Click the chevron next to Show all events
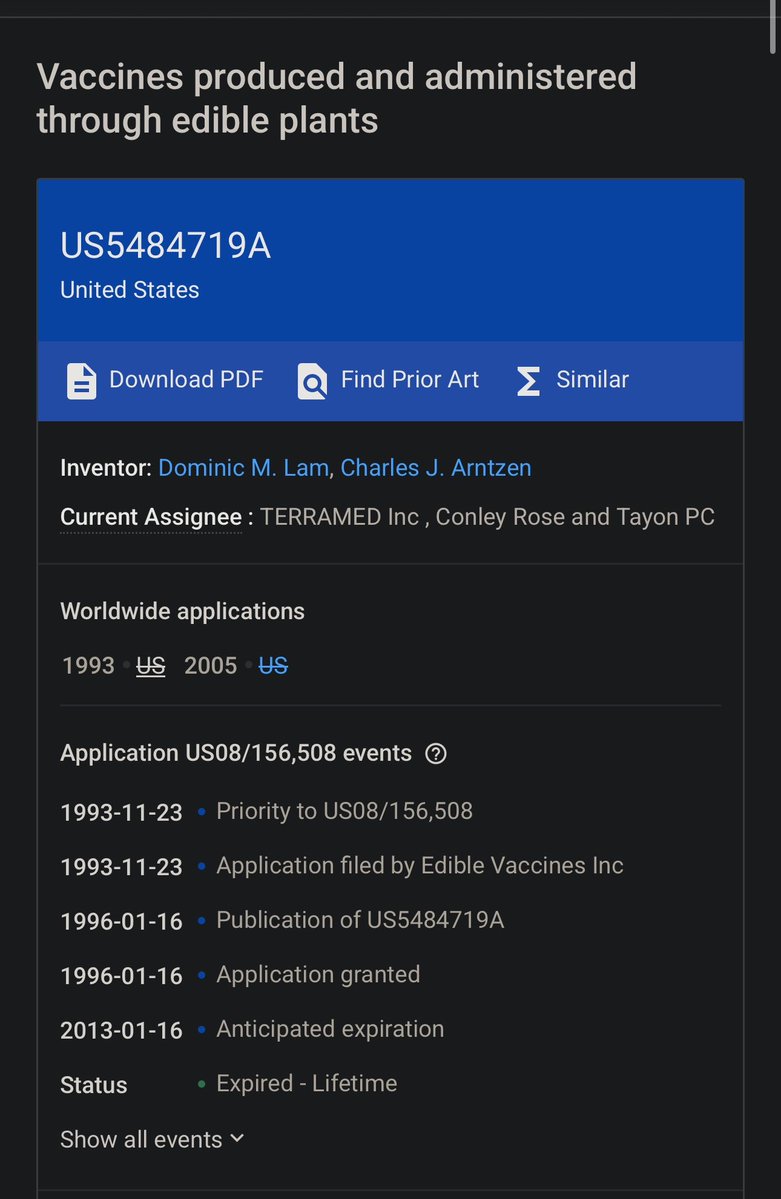Image resolution: width=781 pixels, height=1199 pixels. 237,1139
